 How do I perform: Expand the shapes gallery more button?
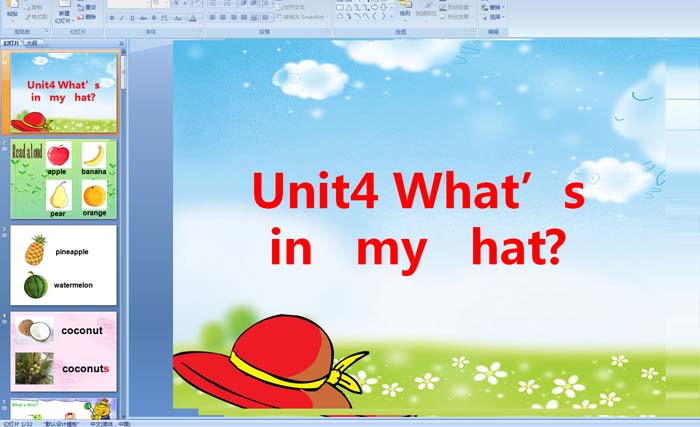click(x=392, y=17)
